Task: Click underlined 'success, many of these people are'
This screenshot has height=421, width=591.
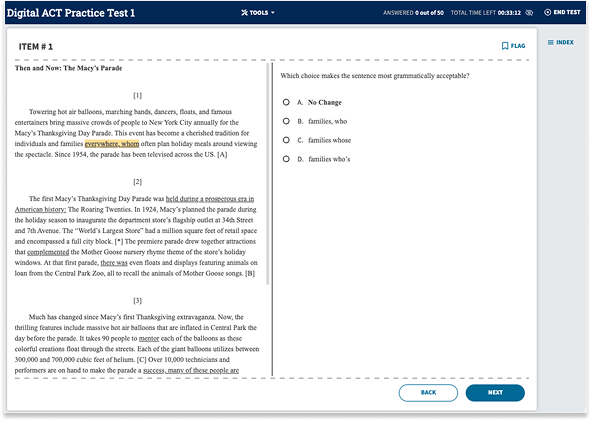Action: 191,370
